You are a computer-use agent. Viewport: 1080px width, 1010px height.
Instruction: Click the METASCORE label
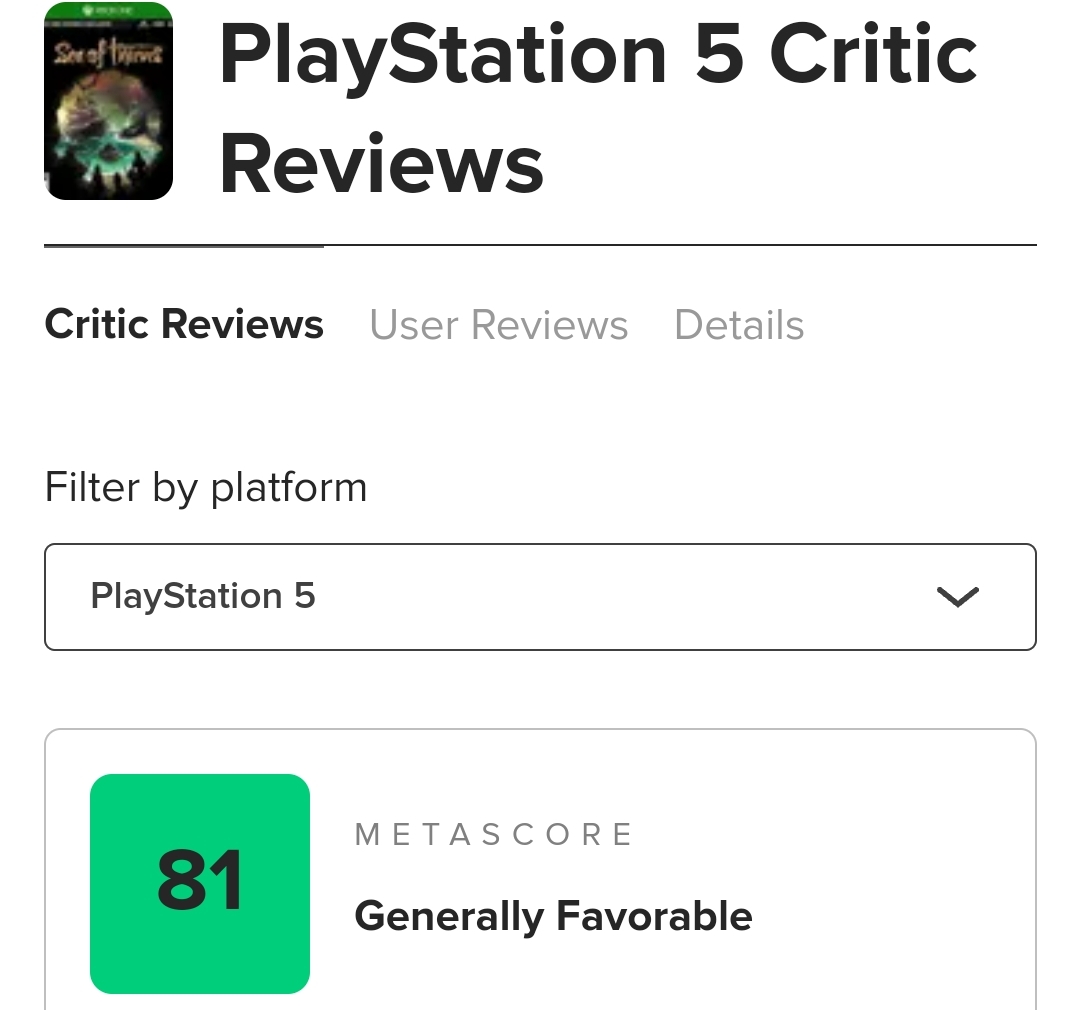point(494,835)
